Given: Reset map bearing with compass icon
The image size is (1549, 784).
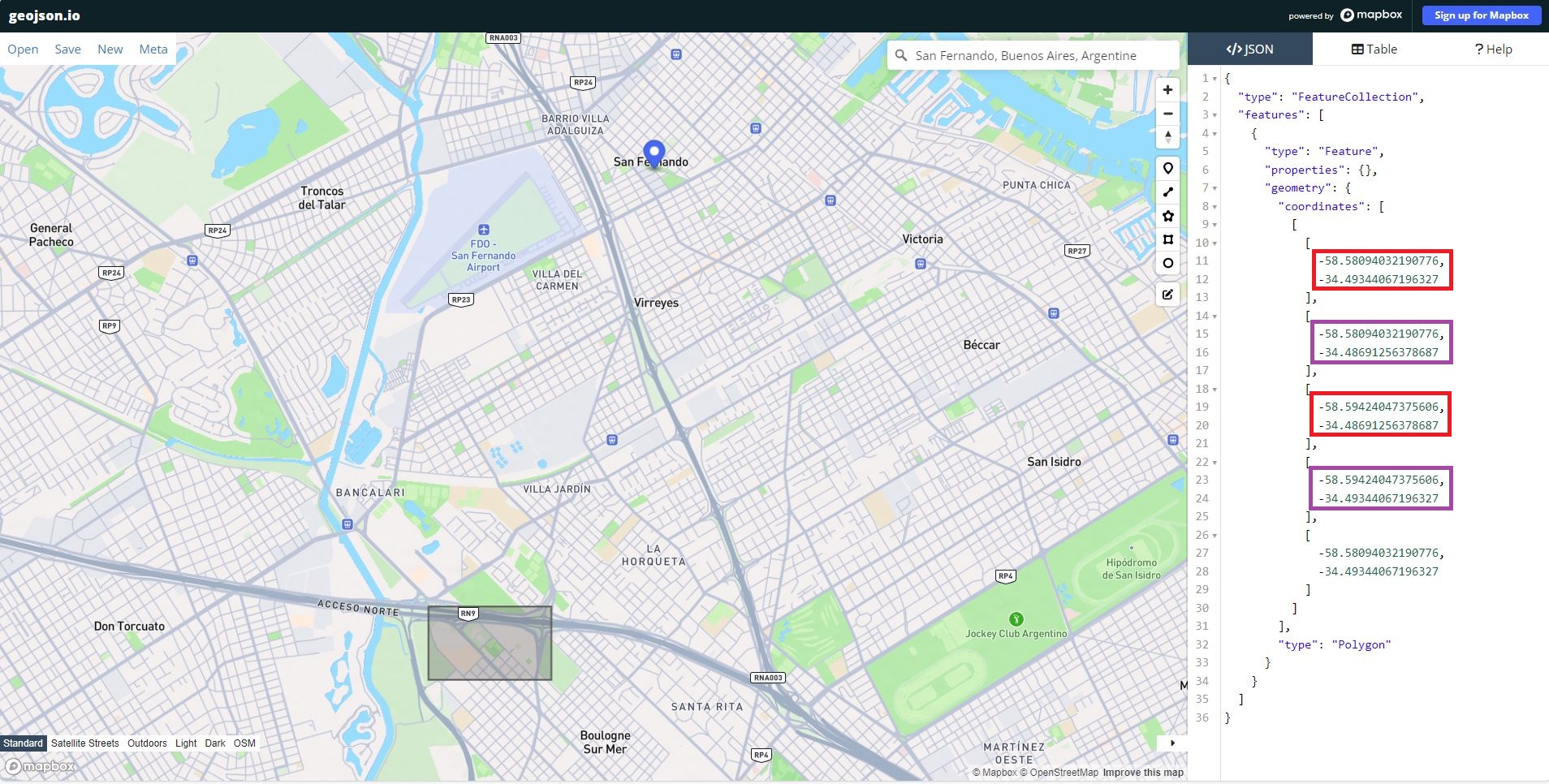Looking at the screenshot, I should coord(1167,137).
